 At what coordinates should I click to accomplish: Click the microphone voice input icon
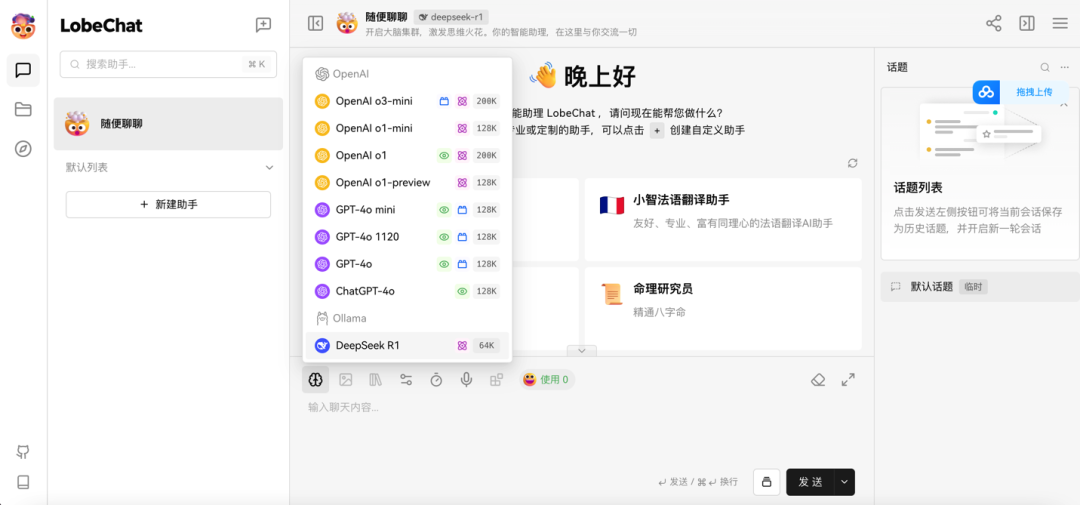[466, 379]
